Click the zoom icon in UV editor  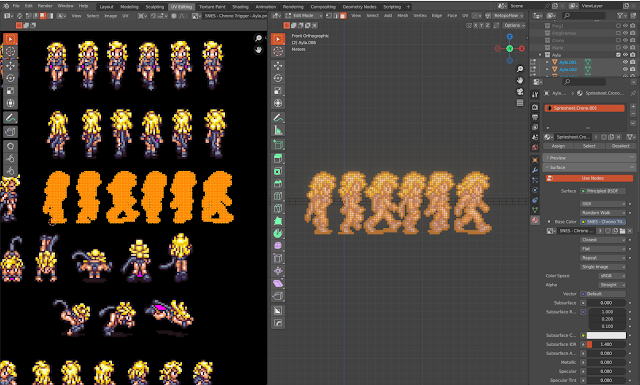pos(258,38)
